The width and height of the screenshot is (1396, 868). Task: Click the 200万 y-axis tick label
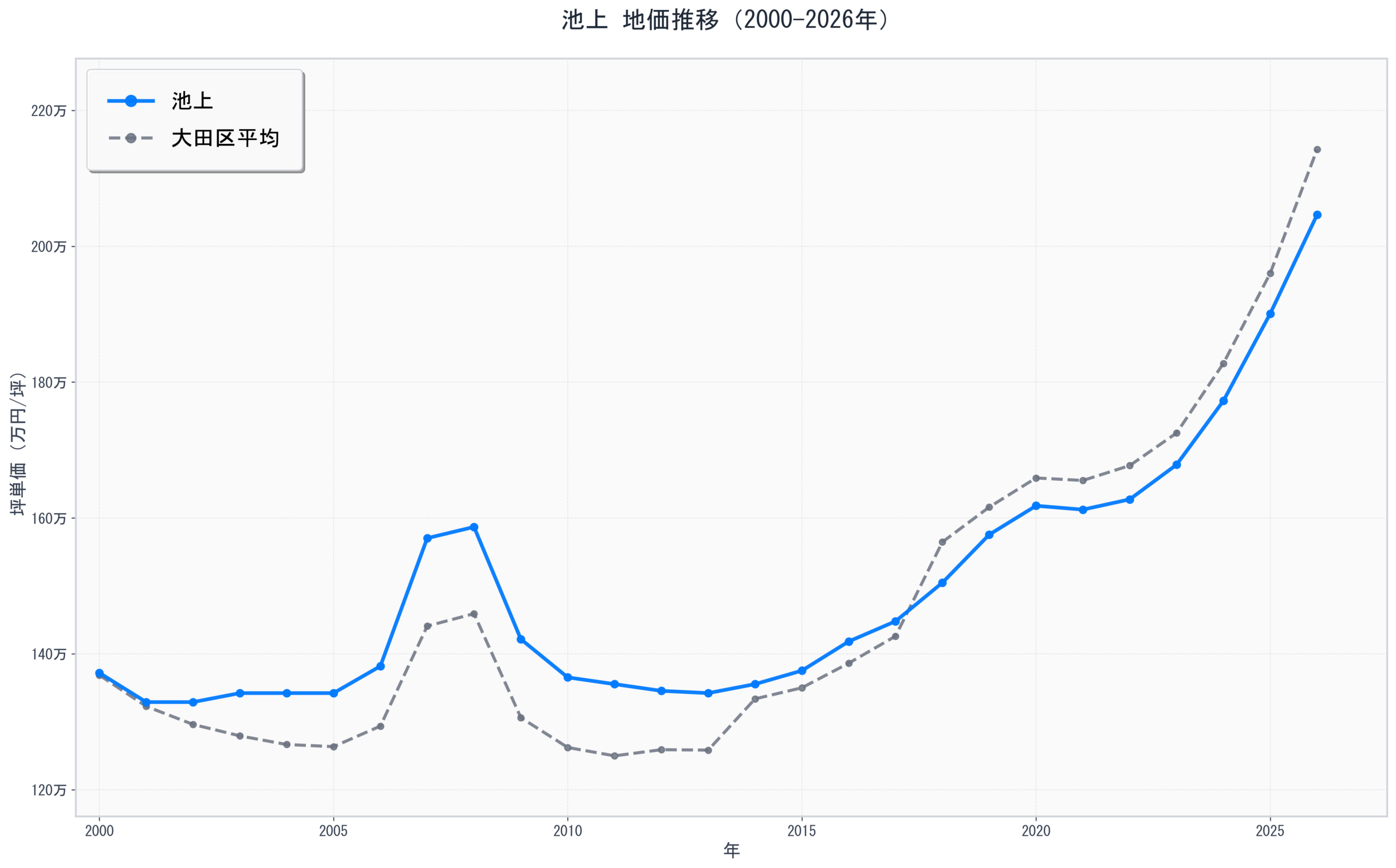pyautogui.click(x=49, y=247)
